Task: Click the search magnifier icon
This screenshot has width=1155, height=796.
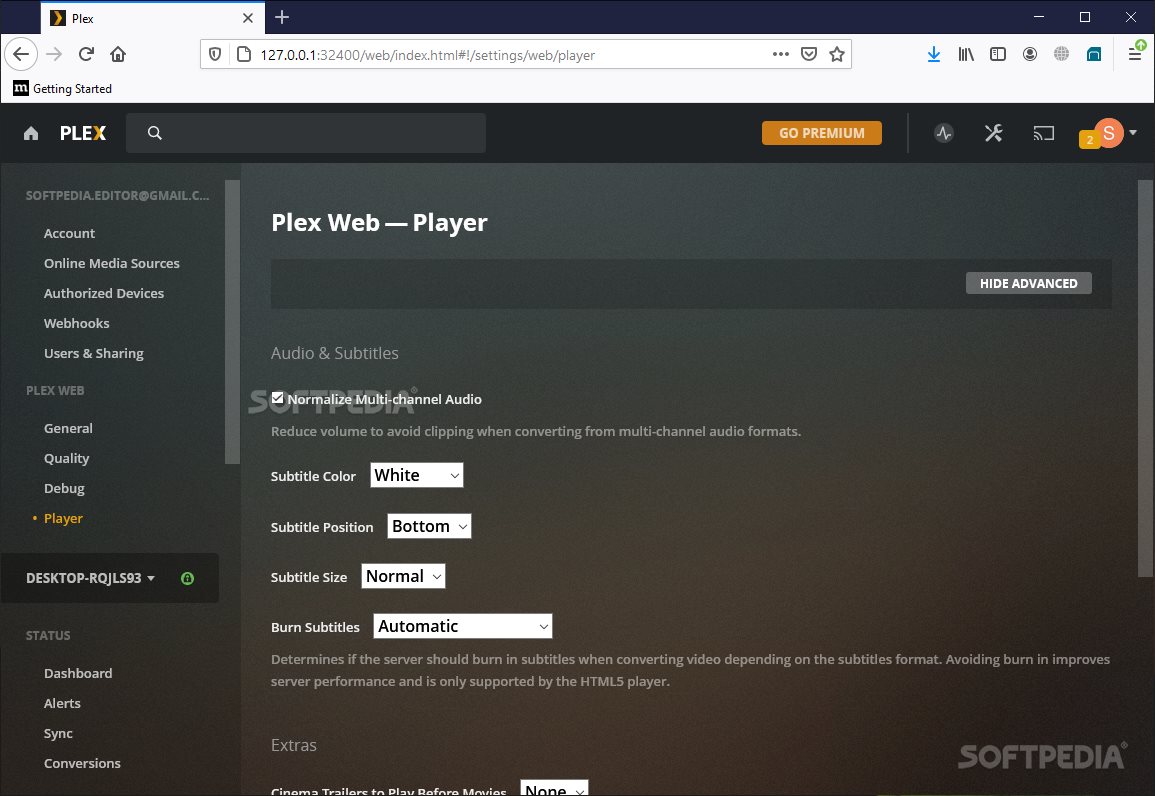Action: click(x=155, y=133)
